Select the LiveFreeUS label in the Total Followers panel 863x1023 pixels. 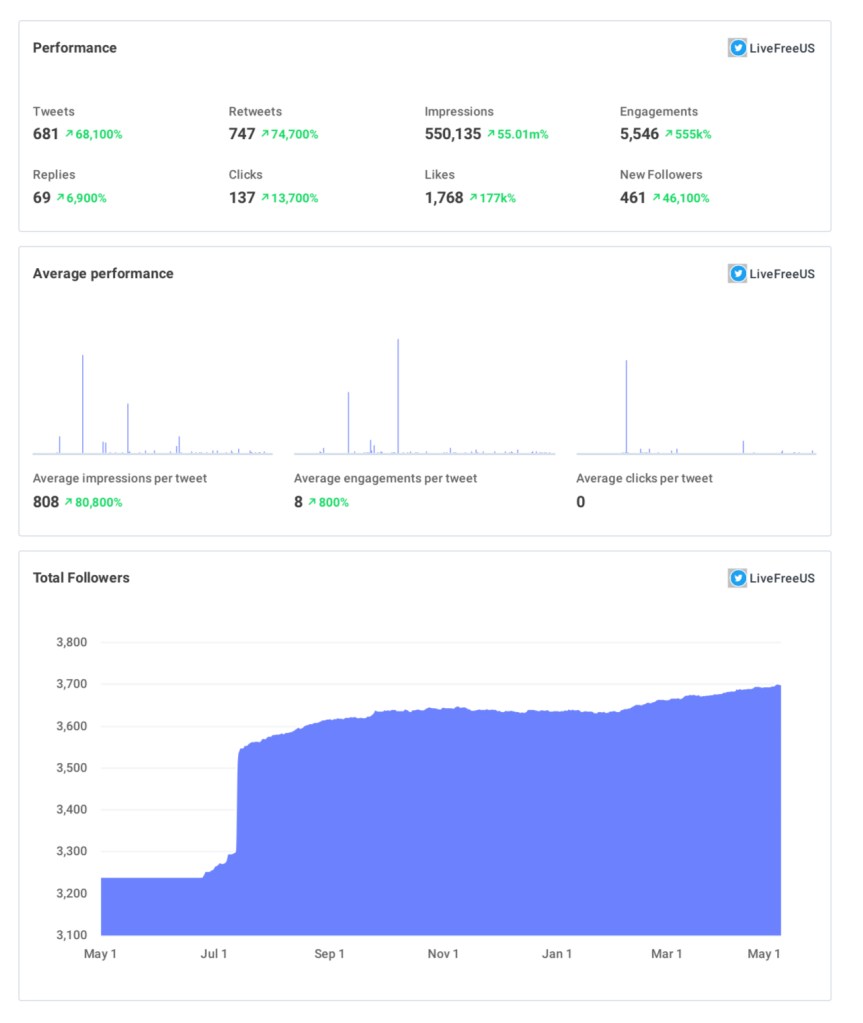tap(782, 578)
